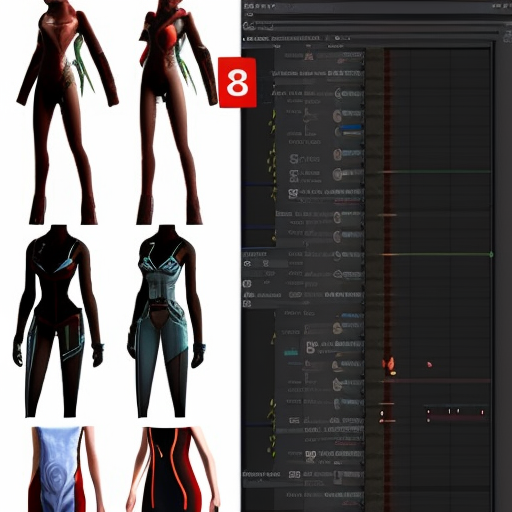The height and width of the screenshot is (512, 512).
Task: Click the orange keyframe cluster on the timeline
Action: (390, 365)
